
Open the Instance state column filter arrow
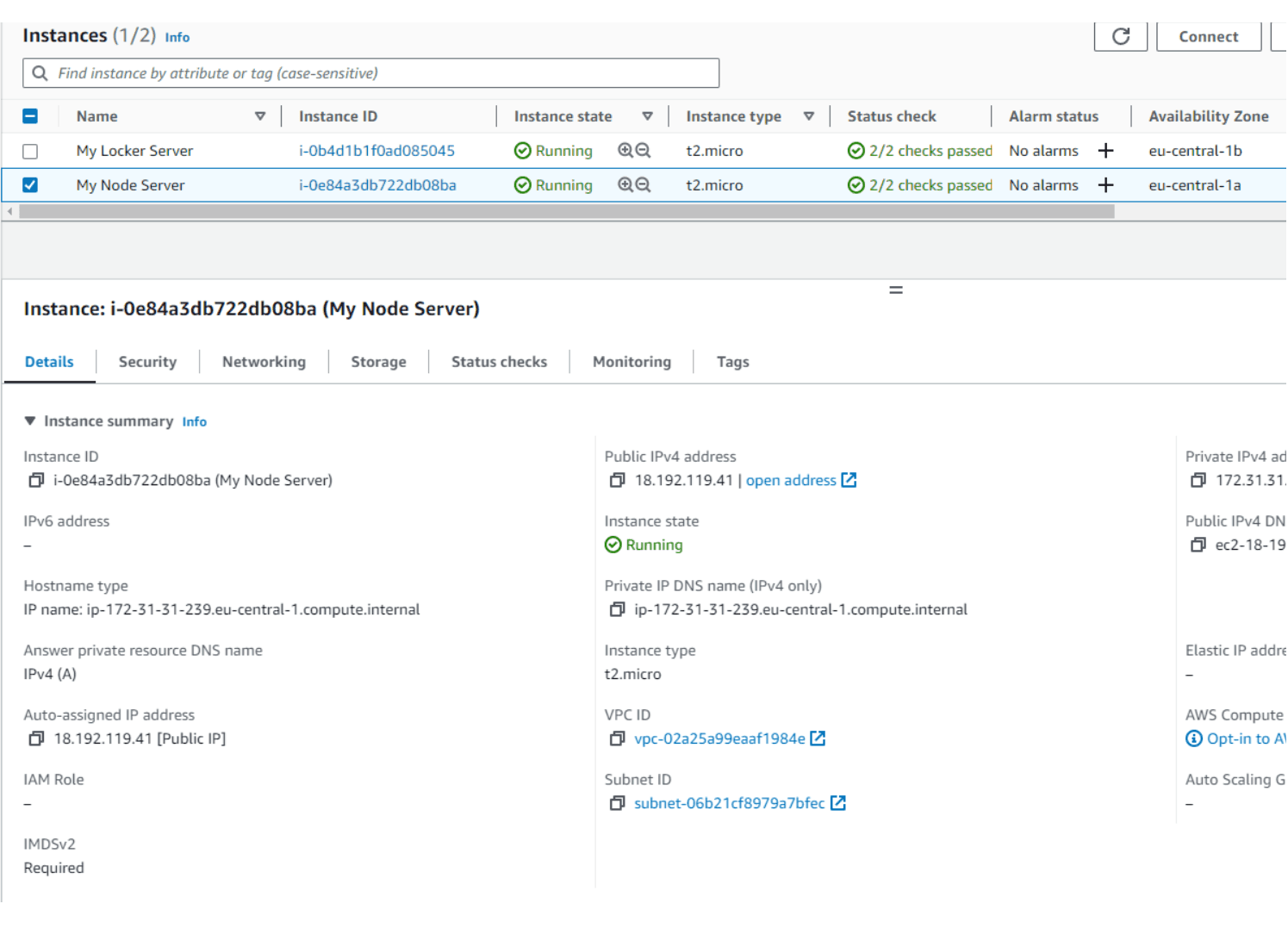point(647,116)
